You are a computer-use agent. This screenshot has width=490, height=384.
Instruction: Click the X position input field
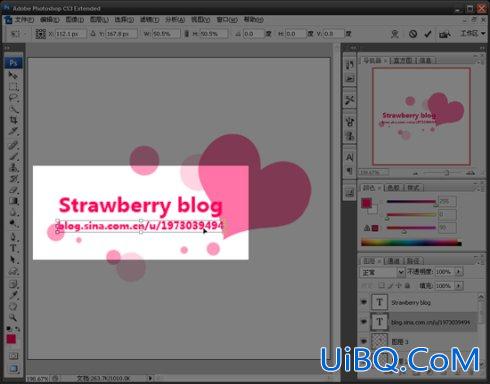(71, 34)
